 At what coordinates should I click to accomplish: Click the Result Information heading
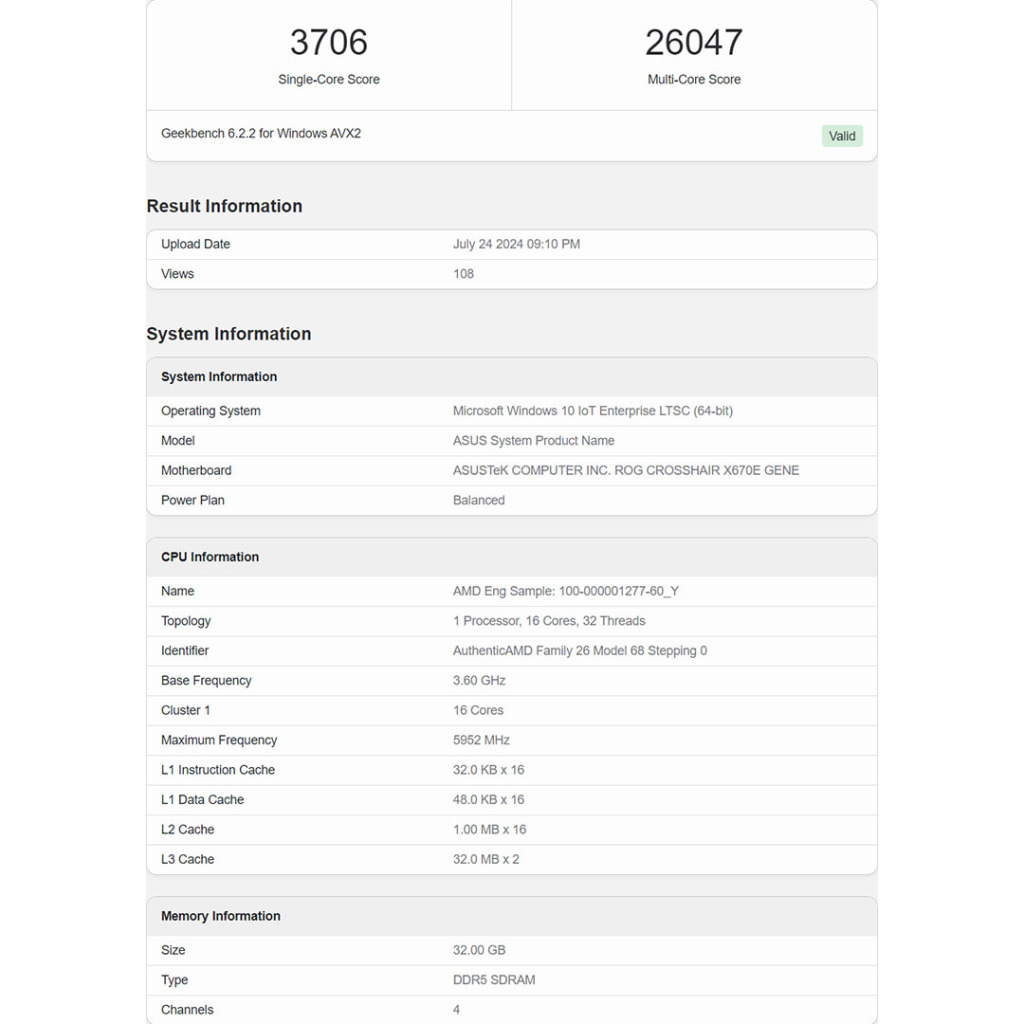224,206
